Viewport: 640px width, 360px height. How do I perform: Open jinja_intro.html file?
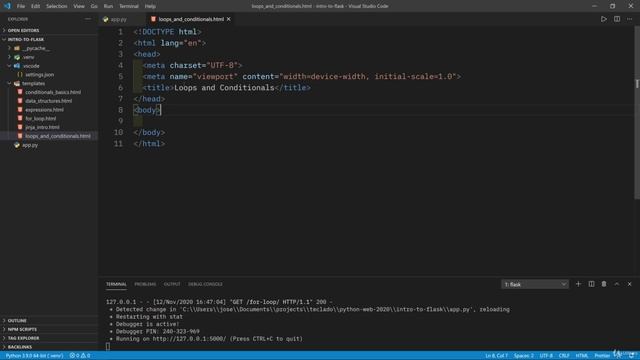pyautogui.click(x=42, y=127)
